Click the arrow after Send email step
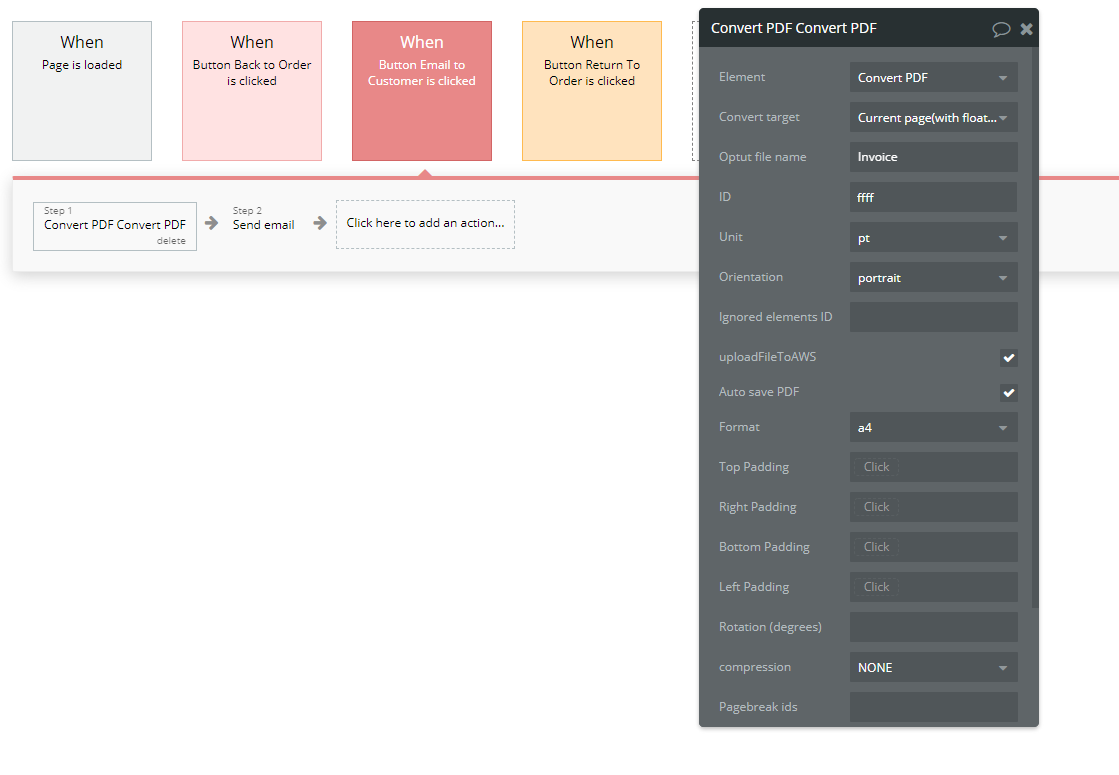The image size is (1119, 775). click(320, 223)
